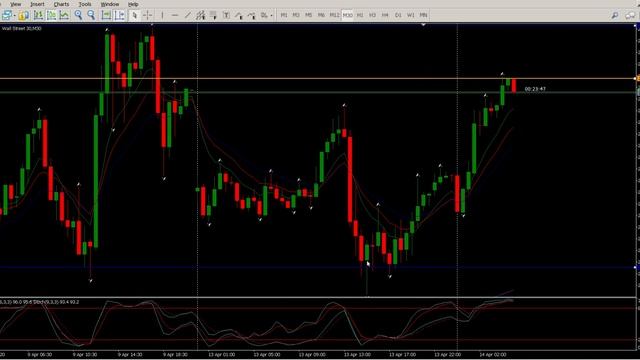Viewport: 640px width, 360px height.
Task: Switch chart to Candlesticks mode
Action: tap(51, 16)
